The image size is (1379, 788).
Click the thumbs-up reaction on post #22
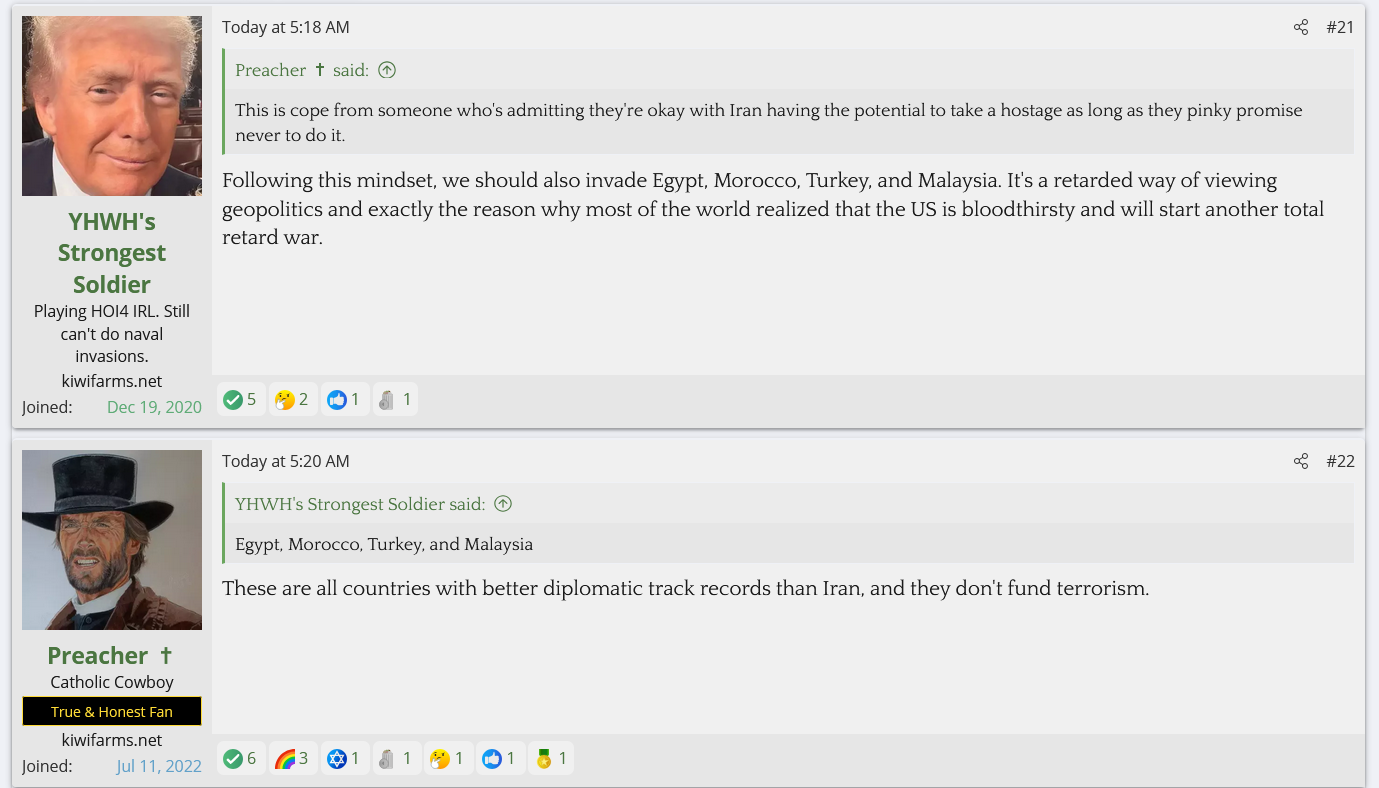click(500, 759)
